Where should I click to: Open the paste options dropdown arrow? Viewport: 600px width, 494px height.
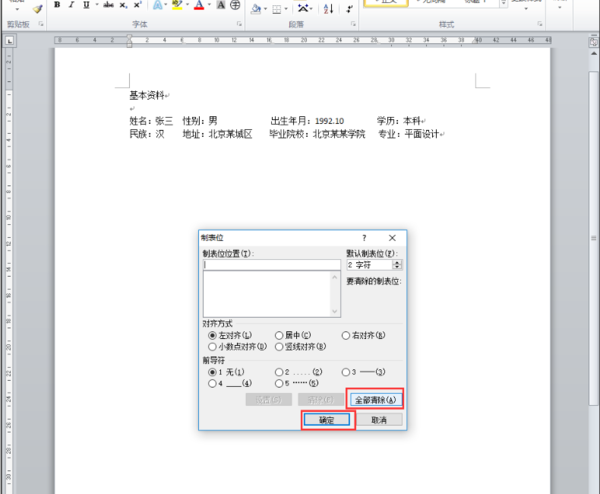(x=17, y=8)
